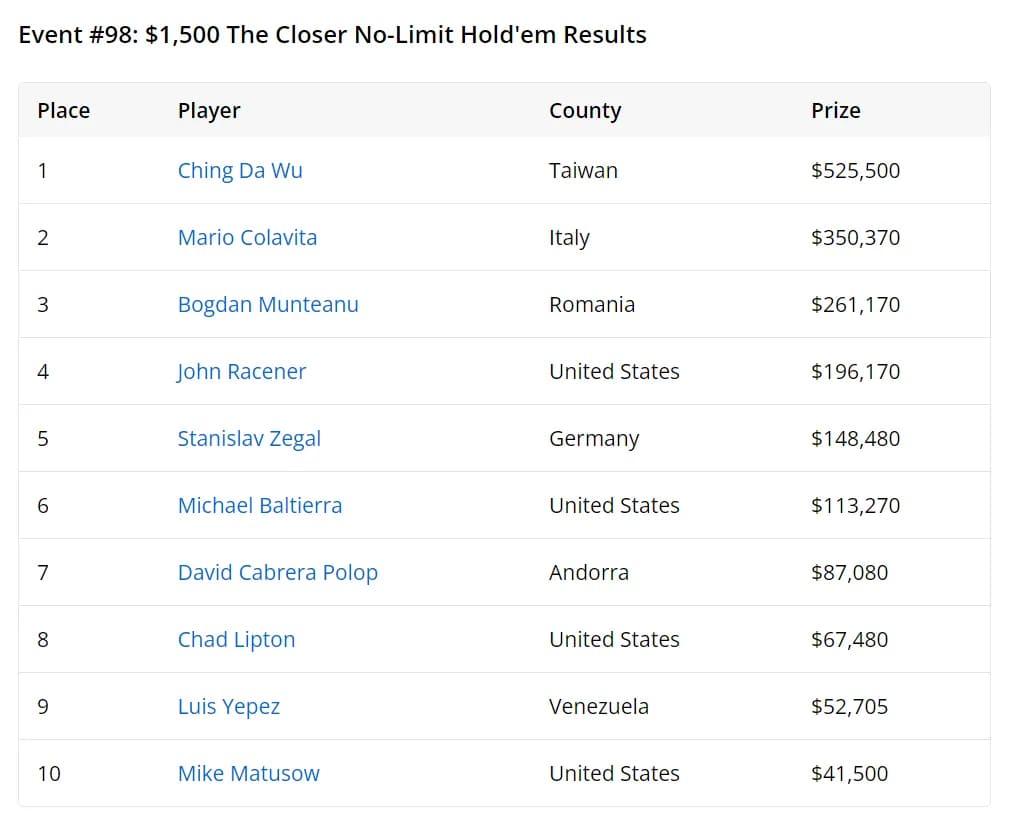Open the David Cabrera Polop link
The height and width of the screenshot is (831, 1011).
pyautogui.click(x=278, y=572)
